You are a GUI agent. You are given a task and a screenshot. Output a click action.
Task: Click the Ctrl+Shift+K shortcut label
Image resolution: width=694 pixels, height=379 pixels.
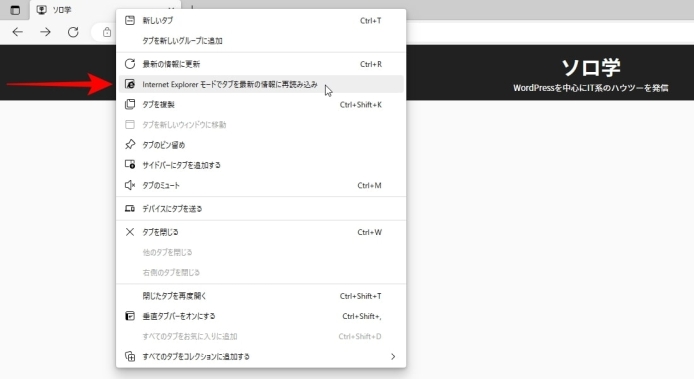coord(361,105)
